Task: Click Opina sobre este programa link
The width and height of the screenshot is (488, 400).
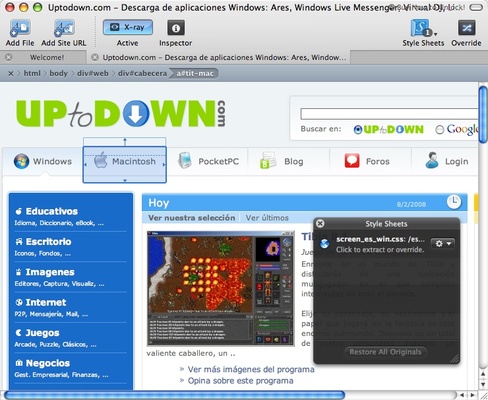Action: tap(240, 381)
